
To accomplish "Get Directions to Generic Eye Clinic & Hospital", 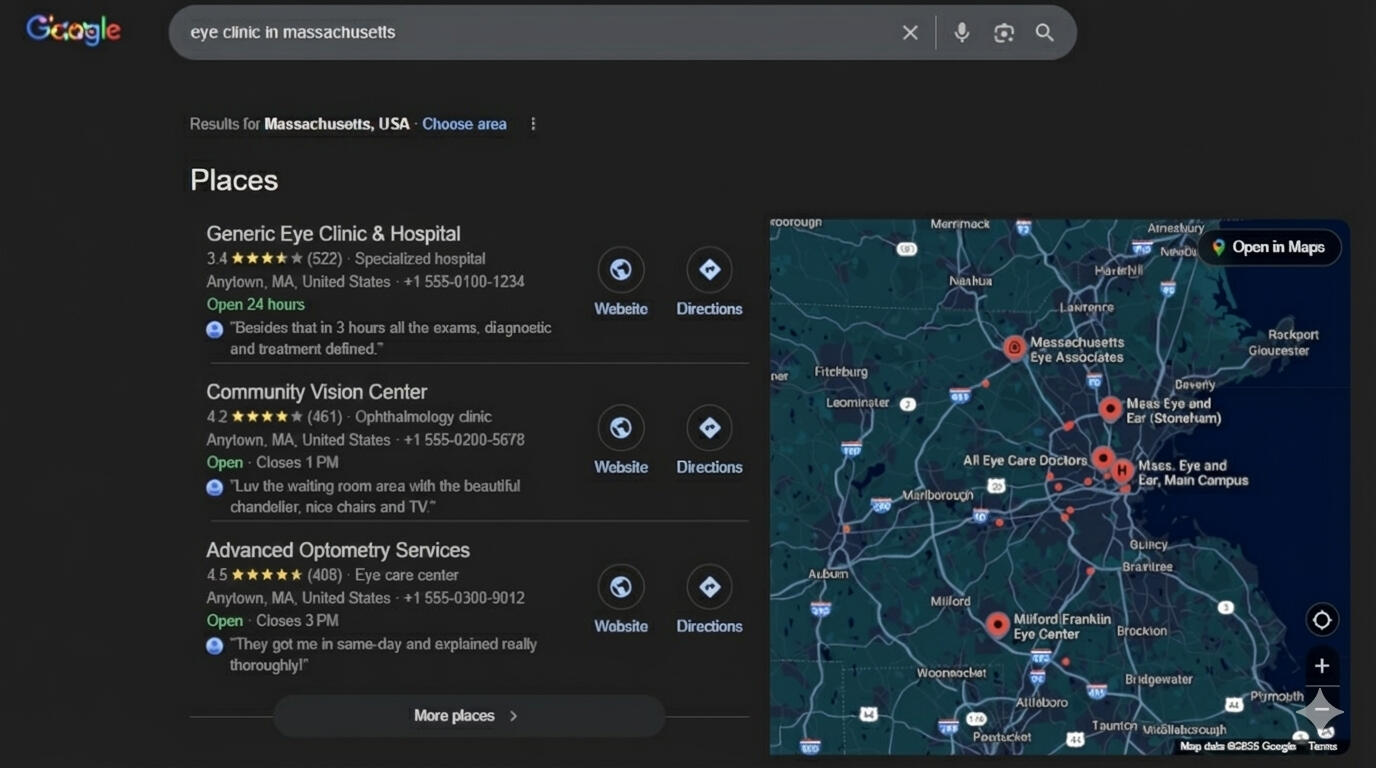I will 709,270.
